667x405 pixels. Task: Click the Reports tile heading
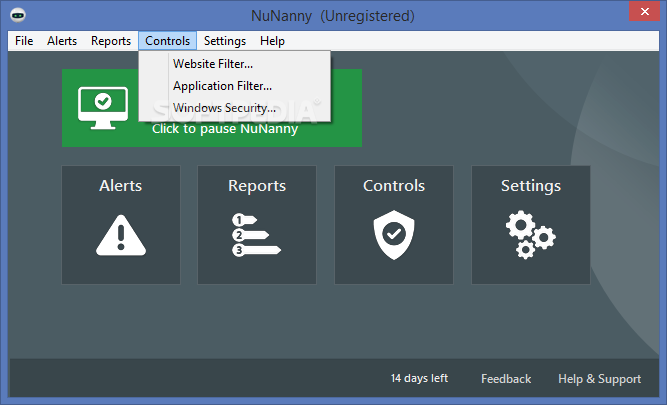point(257,185)
